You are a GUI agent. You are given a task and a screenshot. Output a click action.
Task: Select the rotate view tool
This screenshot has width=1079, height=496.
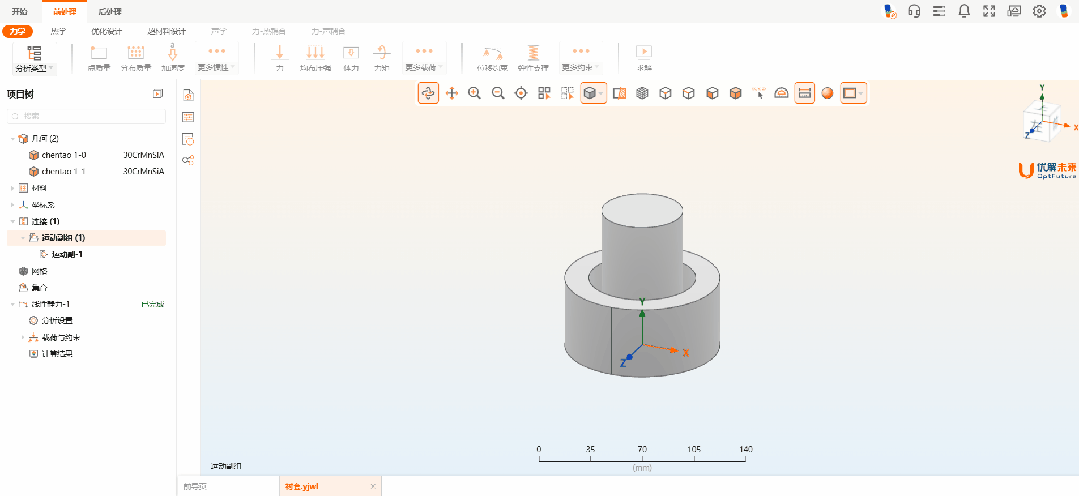click(428, 93)
